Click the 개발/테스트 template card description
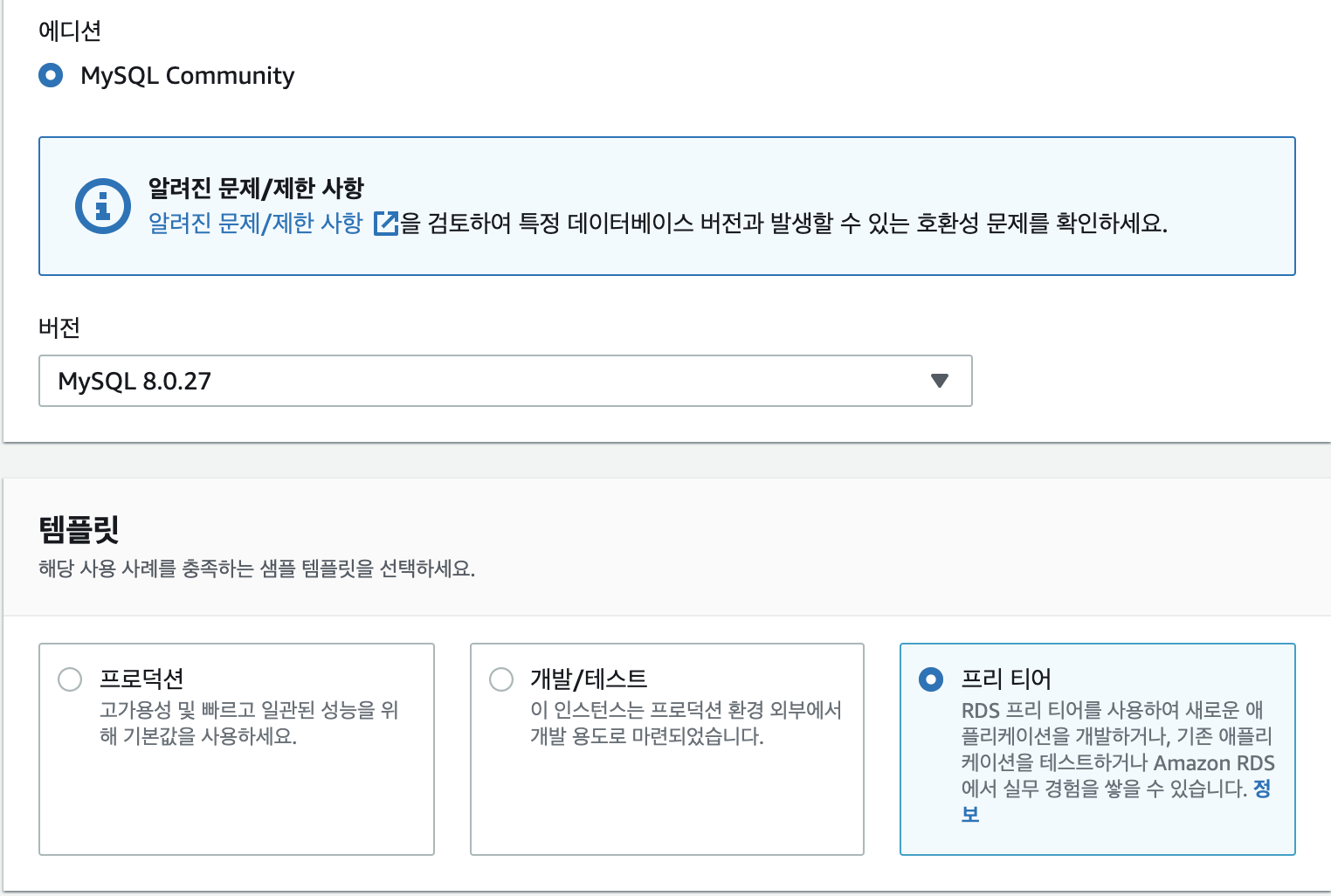 click(x=686, y=723)
